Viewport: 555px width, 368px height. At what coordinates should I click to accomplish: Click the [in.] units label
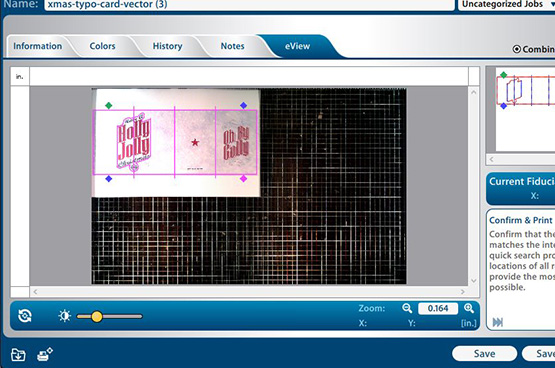(469, 323)
